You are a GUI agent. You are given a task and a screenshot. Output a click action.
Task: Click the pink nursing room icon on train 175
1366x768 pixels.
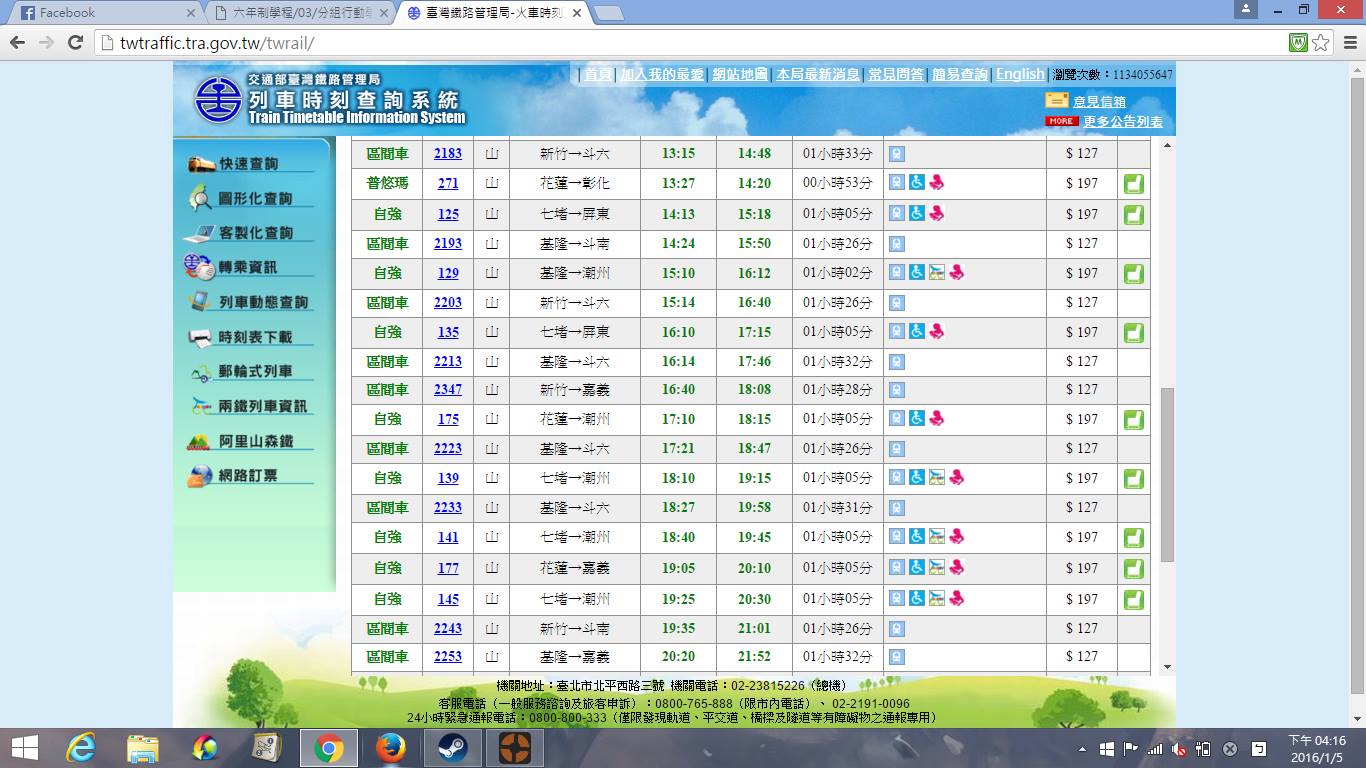(937, 419)
